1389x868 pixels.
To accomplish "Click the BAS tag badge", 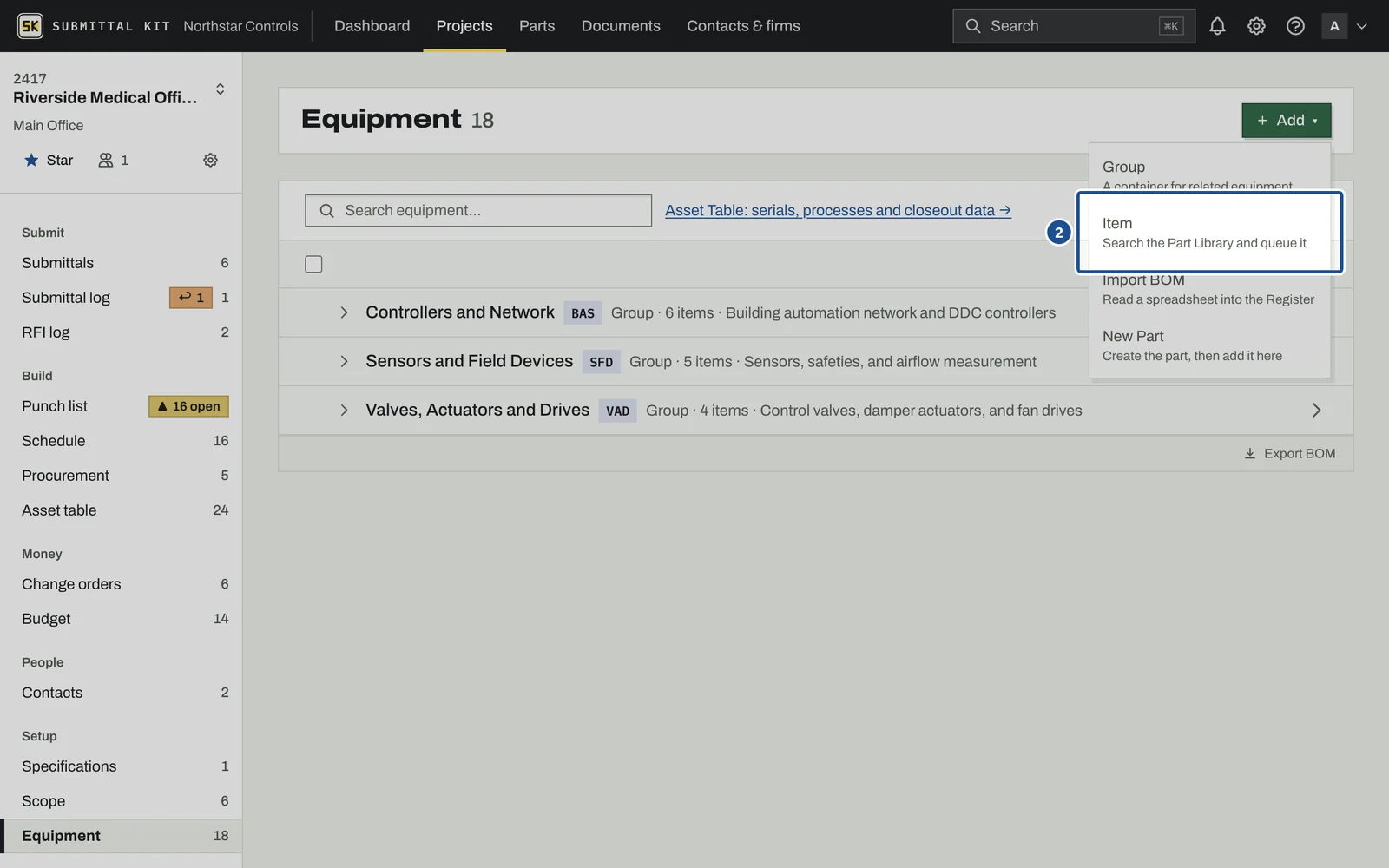I will pyautogui.click(x=583, y=312).
